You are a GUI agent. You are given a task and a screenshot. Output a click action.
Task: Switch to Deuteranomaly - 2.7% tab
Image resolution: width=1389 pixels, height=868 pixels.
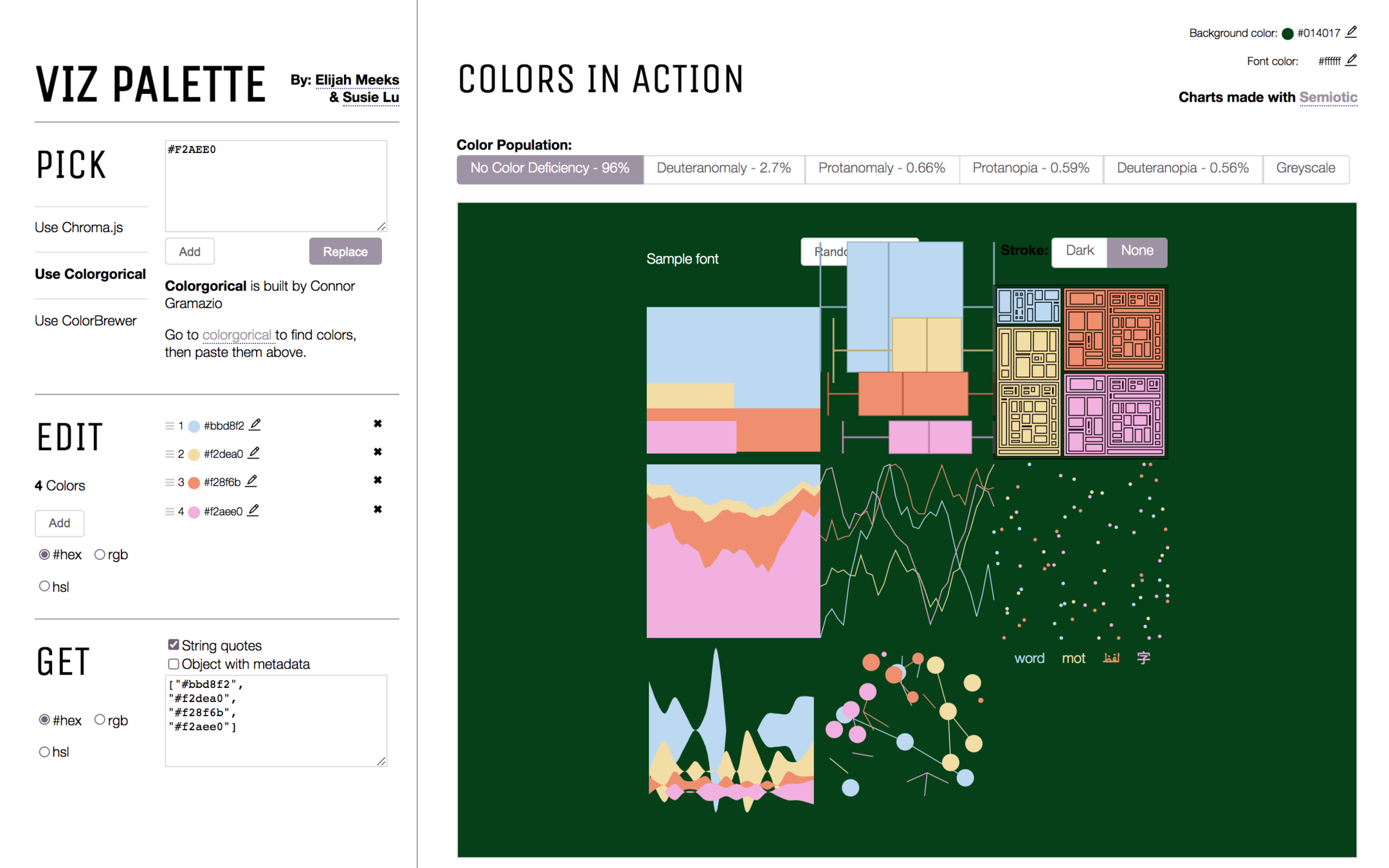tap(723, 168)
